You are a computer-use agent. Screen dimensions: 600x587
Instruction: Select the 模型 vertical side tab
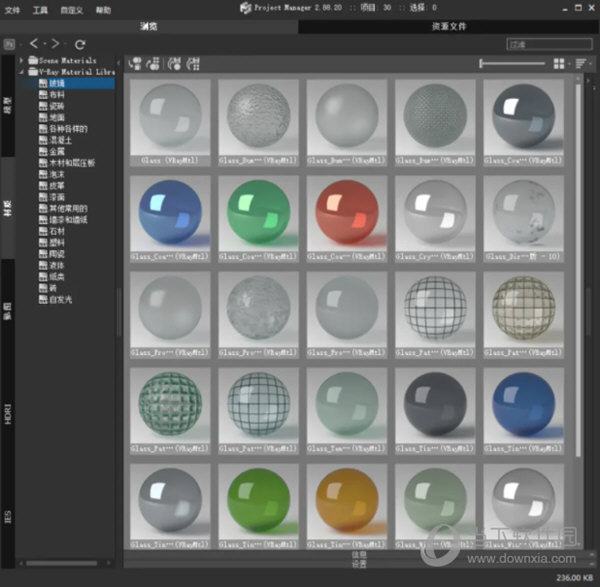pyautogui.click(x=8, y=105)
